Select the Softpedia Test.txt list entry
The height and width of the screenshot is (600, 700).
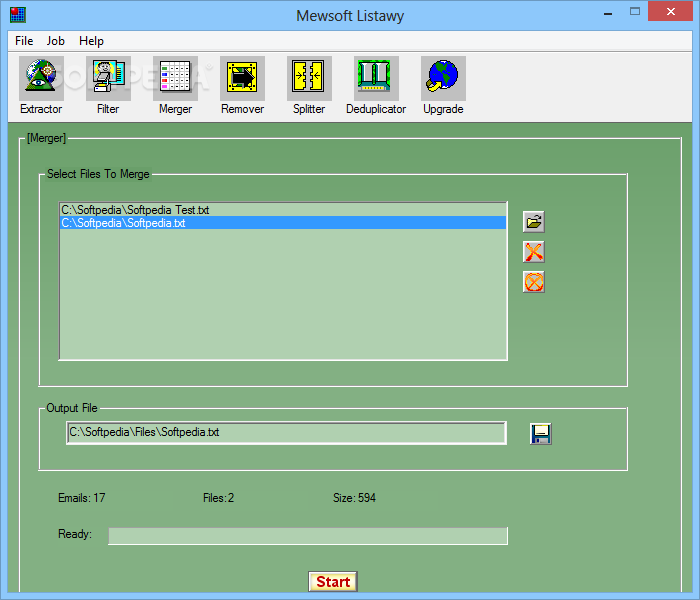pos(283,210)
